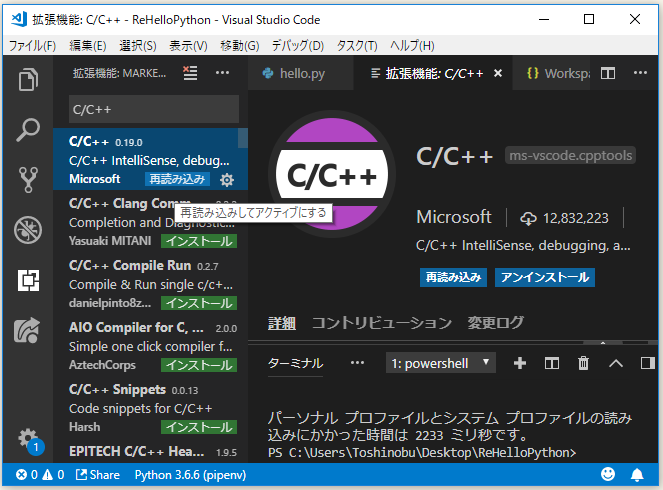Image resolution: width=663 pixels, height=490 pixels.
Task: Switch to the Workspace settings tab
Action: tap(552, 74)
